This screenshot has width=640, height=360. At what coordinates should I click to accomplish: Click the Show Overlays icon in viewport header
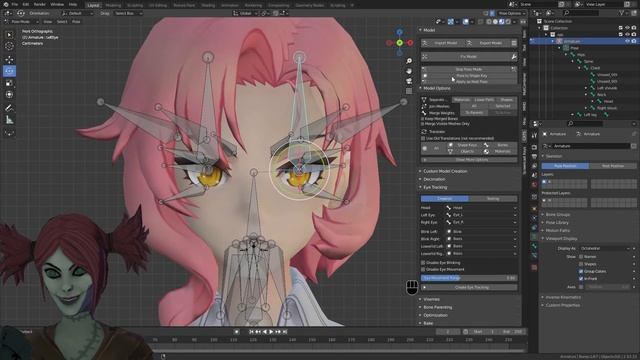tap(466, 22)
